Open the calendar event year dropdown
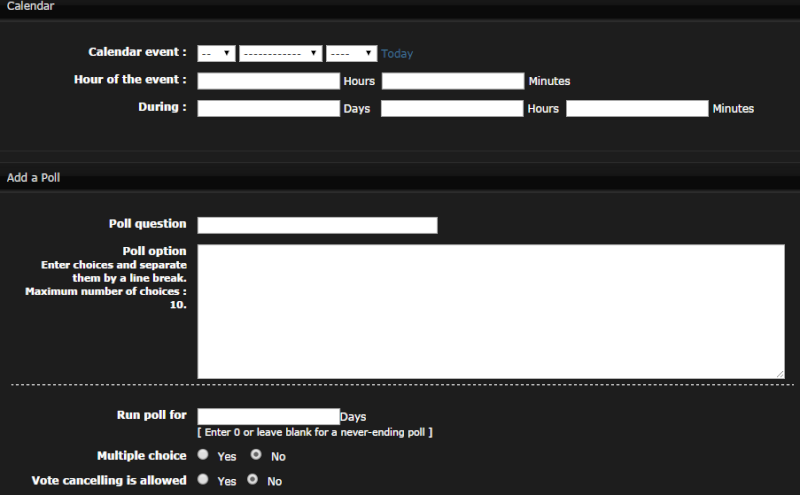The height and width of the screenshot is (495, 800). pos(352,54)
